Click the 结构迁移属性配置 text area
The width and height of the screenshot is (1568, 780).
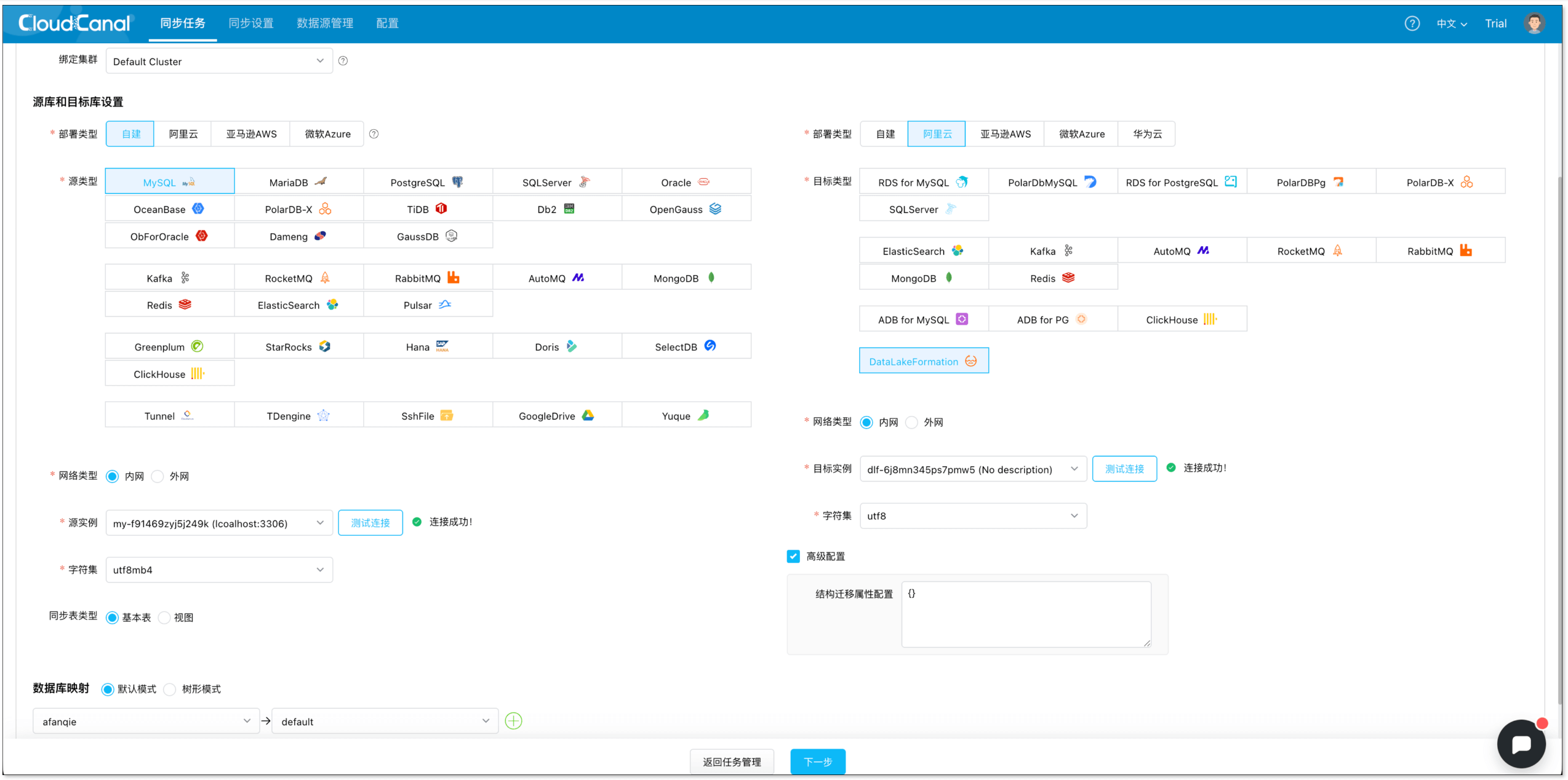point(1025,614)
